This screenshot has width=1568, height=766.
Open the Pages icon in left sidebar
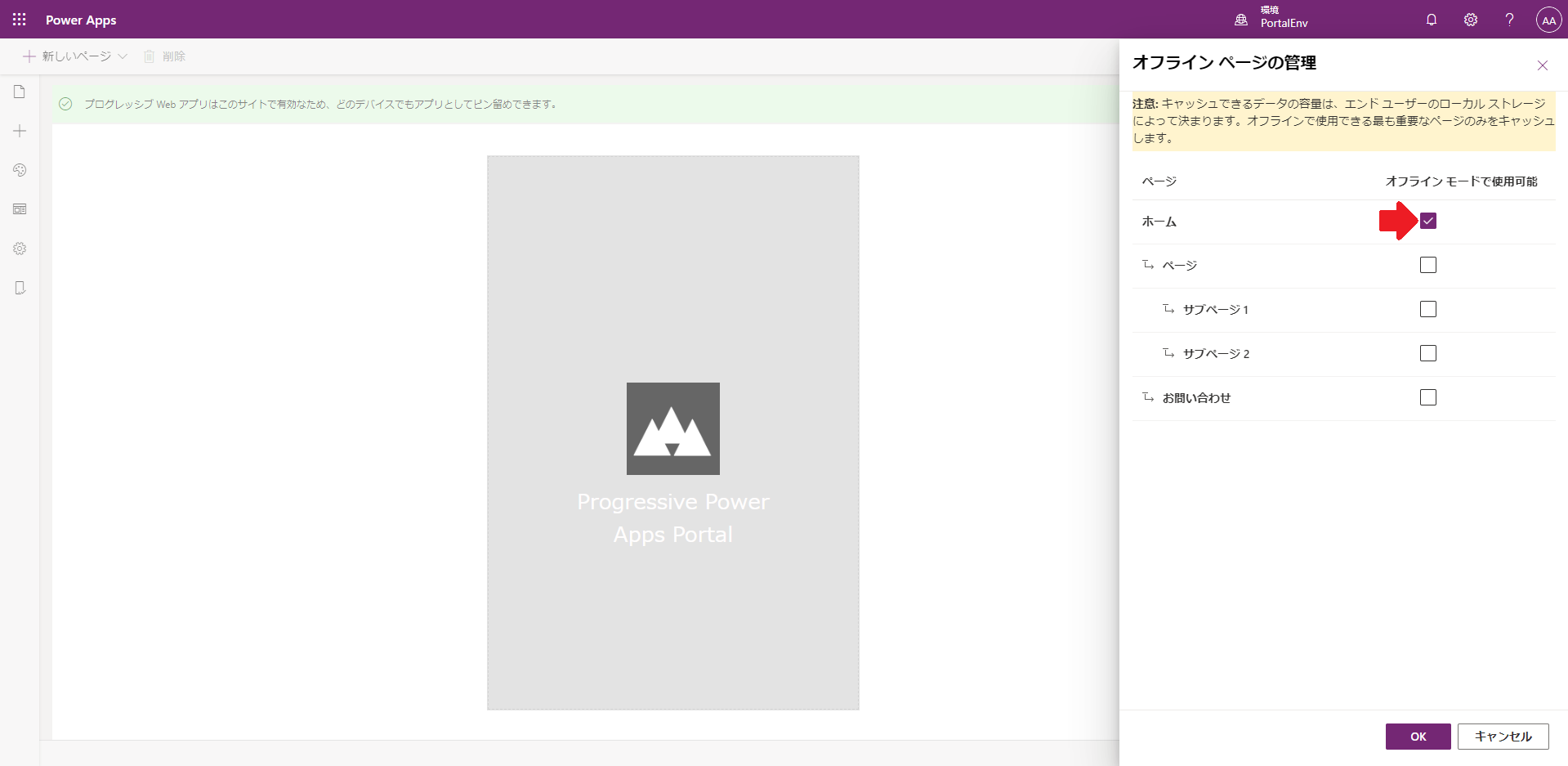[20, 92]
